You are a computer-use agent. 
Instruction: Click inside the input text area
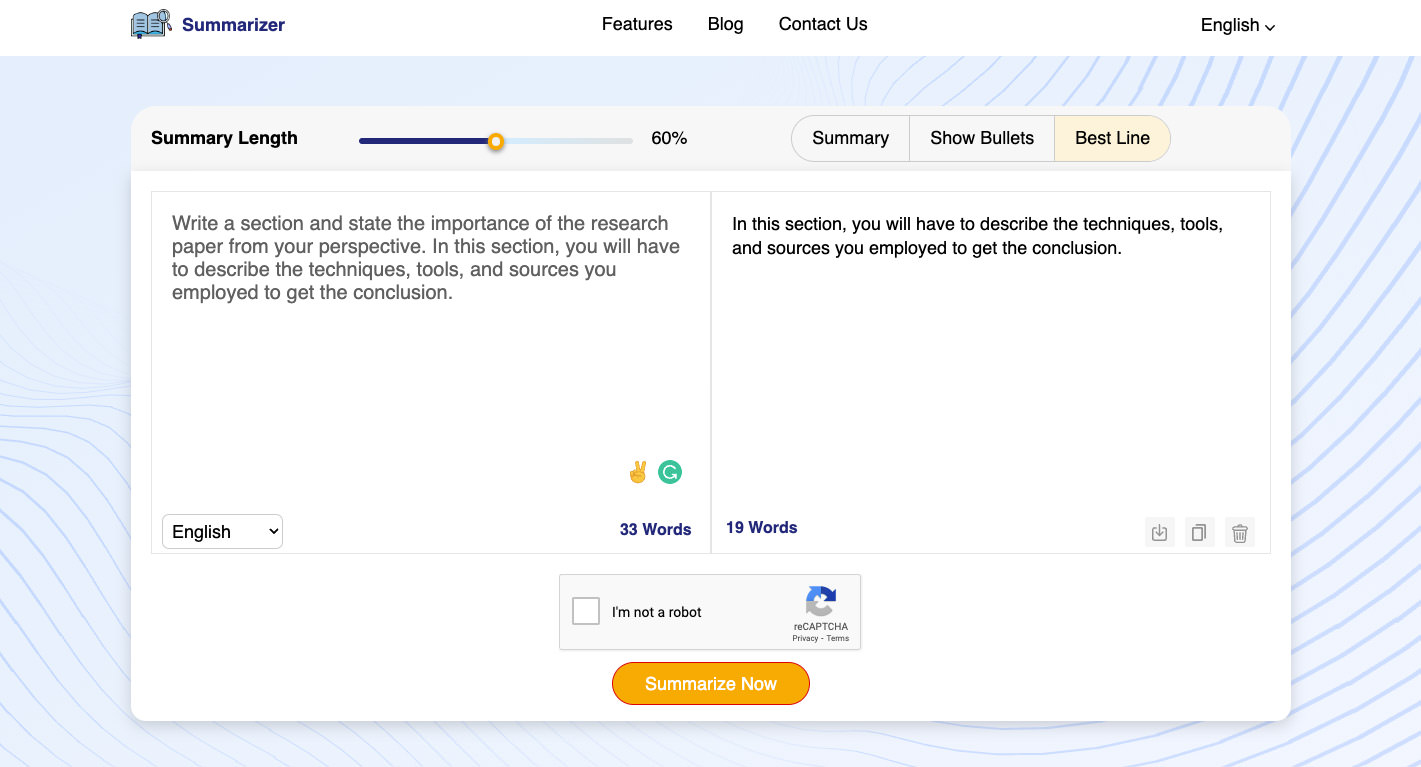[x=430, y=350]
